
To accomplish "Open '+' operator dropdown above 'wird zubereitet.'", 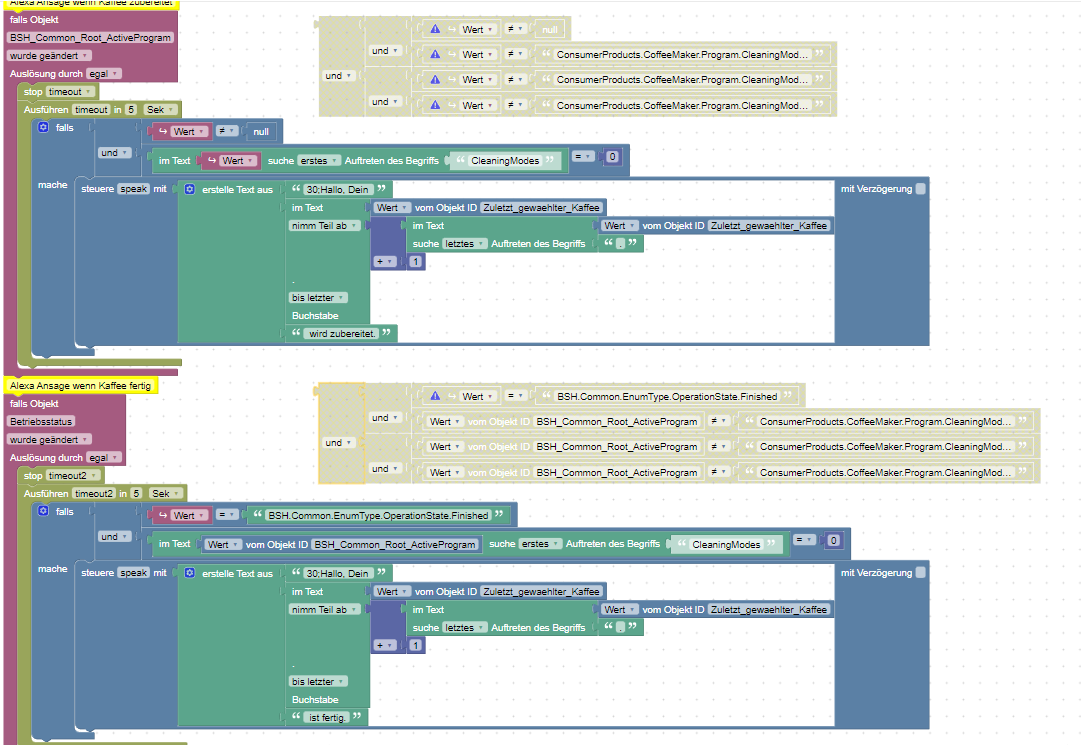I will coord(384,261).
